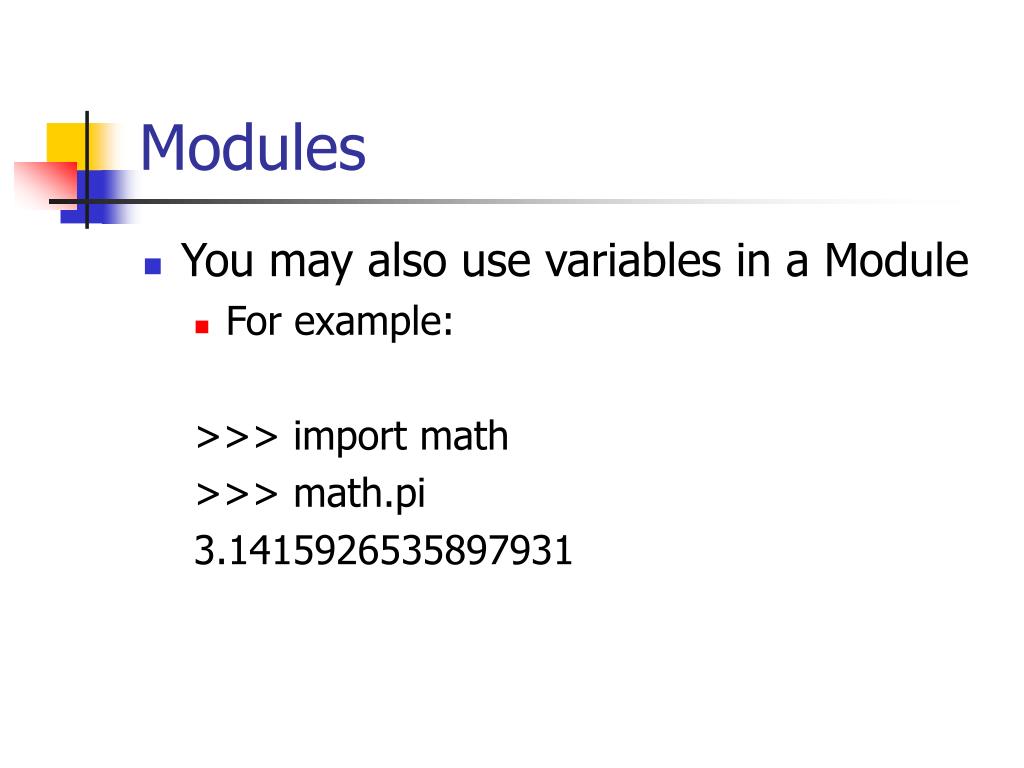Select the 3.141592653589793 output value
The width and height of the screenshot is (1024, 768).
click(x=383, y=550)
